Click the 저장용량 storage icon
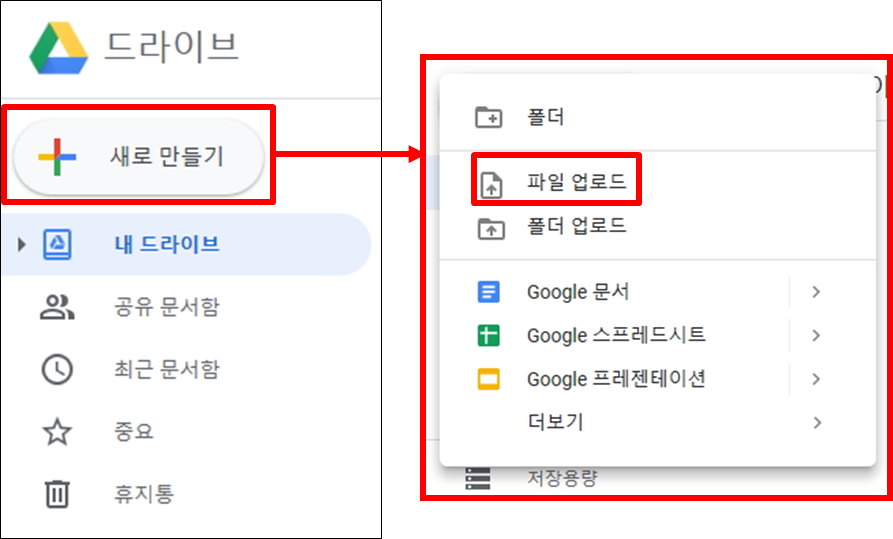The image size is (893, 539). point(478,479)
